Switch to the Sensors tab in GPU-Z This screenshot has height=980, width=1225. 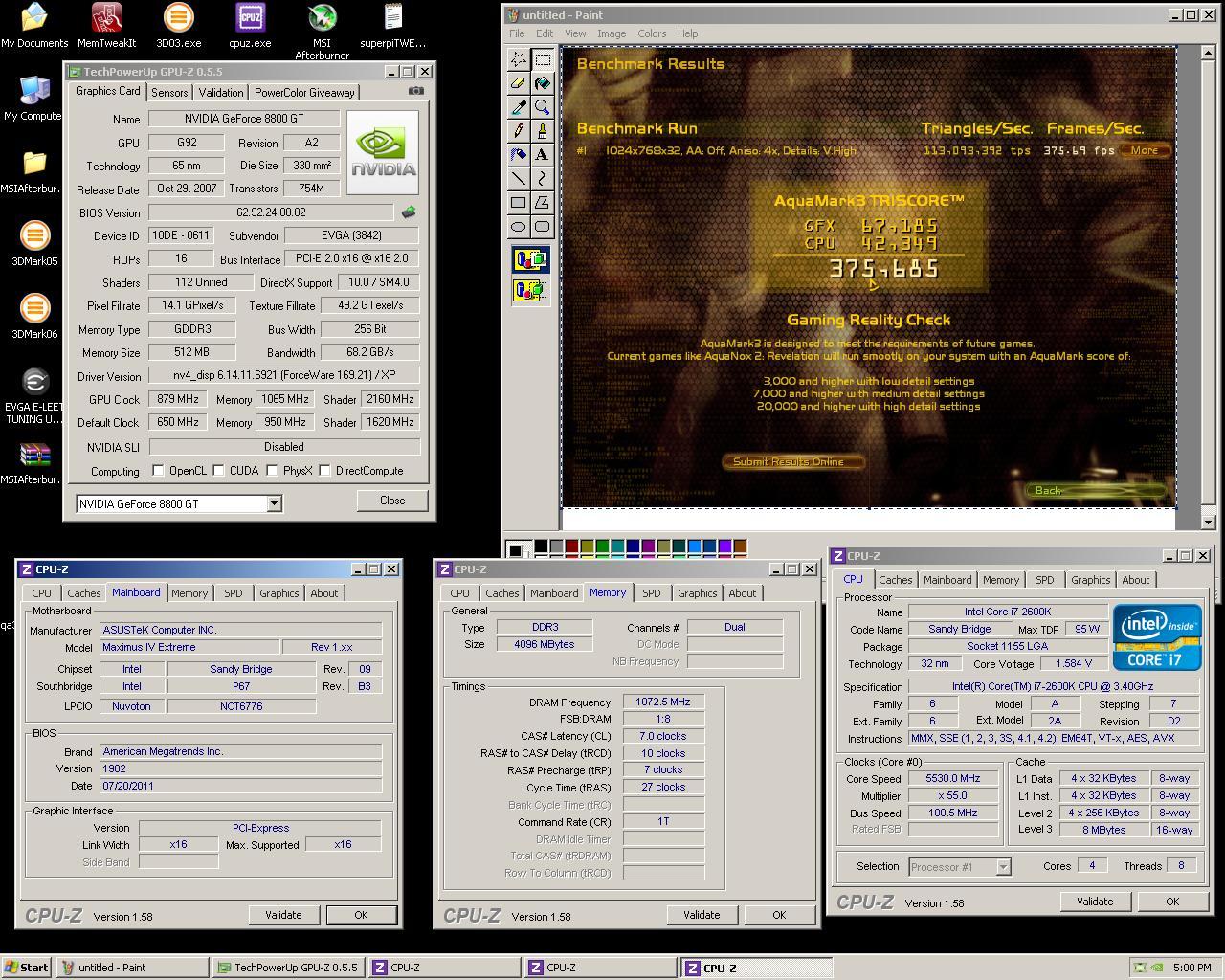click(169, 93)
